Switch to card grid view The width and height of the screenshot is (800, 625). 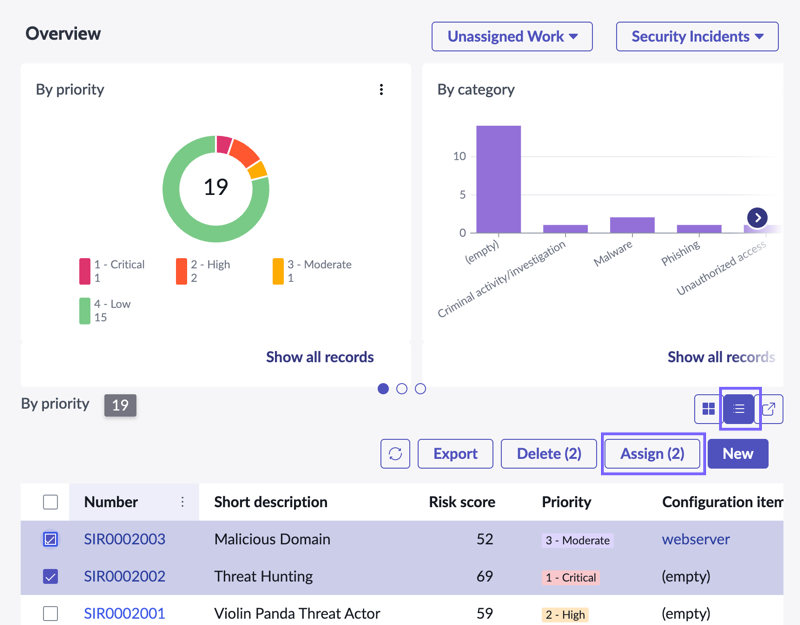pyautogui.click(x=709, y=409)
